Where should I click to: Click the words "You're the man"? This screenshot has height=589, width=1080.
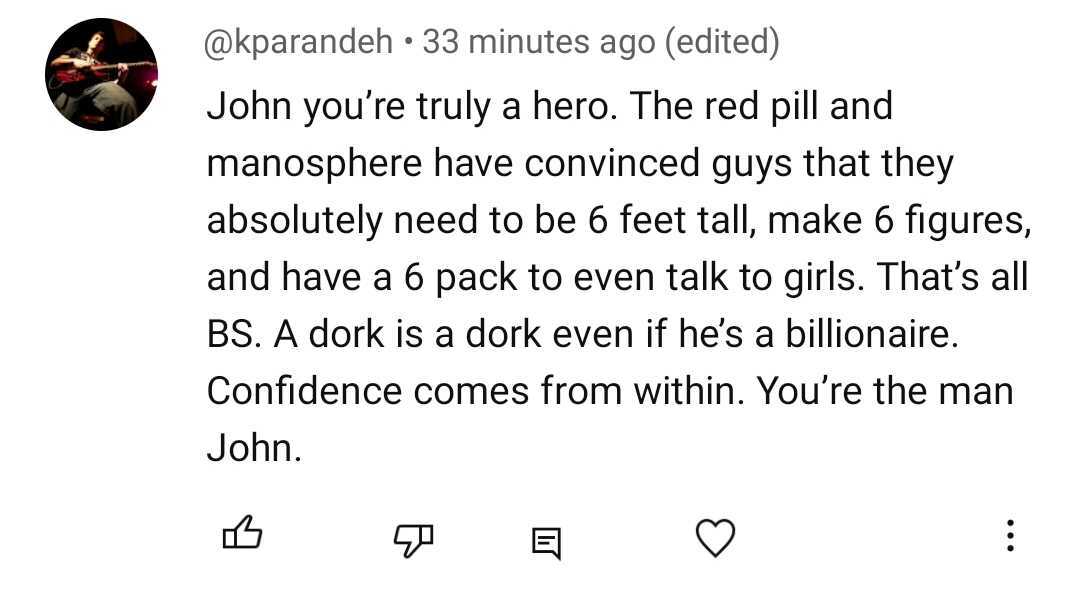pos(885,391)
